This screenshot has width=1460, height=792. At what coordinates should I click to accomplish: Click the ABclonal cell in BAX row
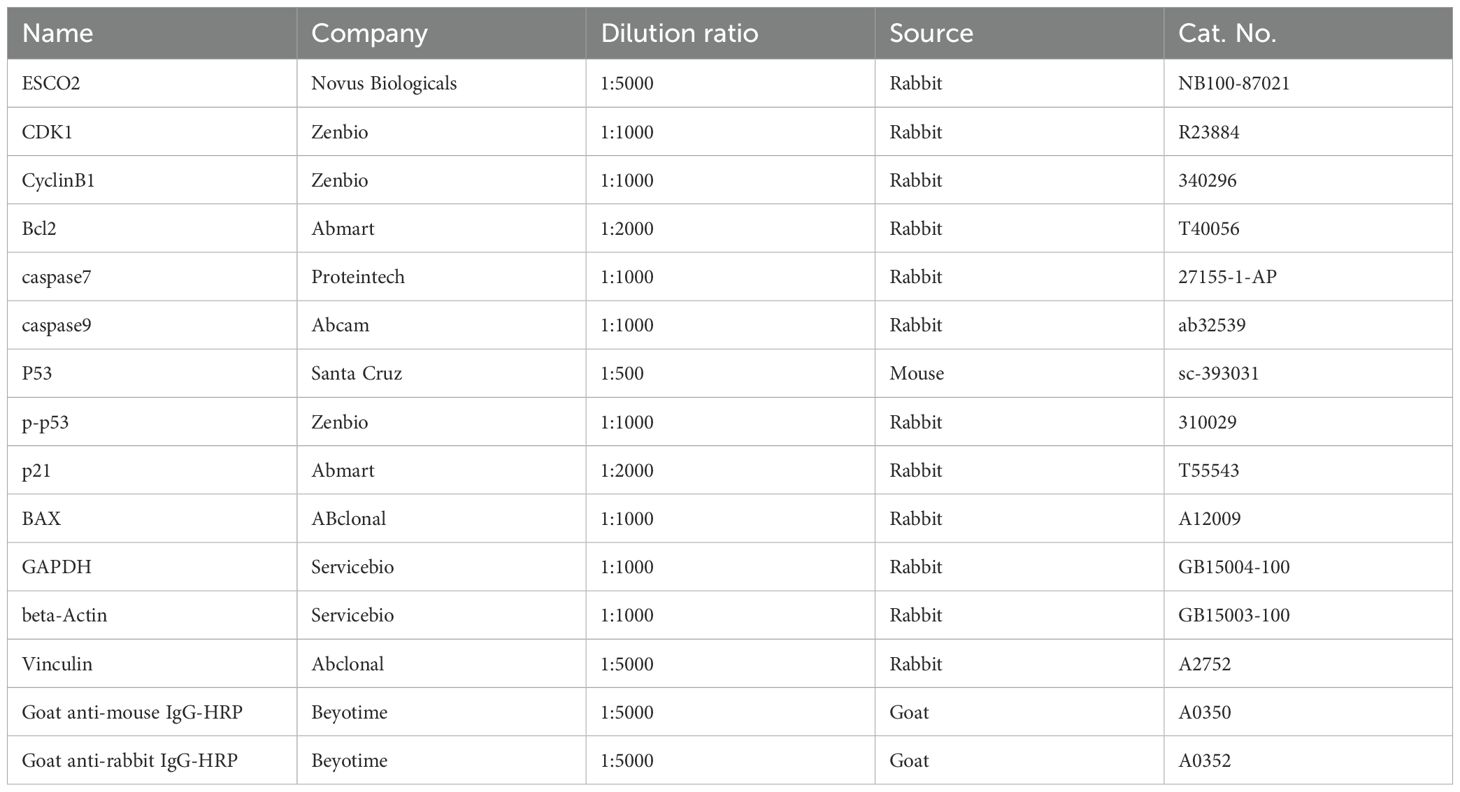tap(348, 519)
